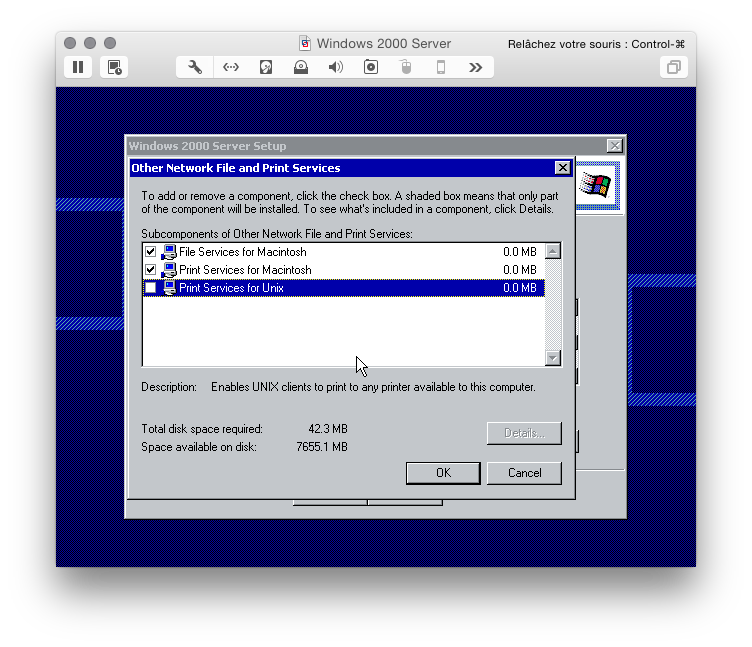Click the macOS red close window button

[70, 43]
